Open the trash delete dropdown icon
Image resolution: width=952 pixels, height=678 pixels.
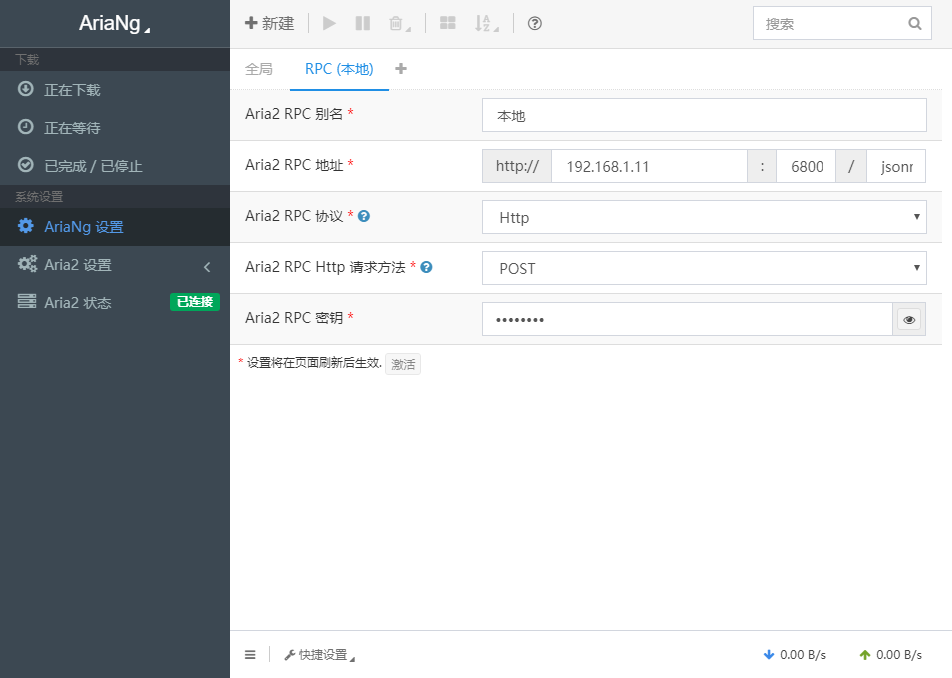coord(399,24)
